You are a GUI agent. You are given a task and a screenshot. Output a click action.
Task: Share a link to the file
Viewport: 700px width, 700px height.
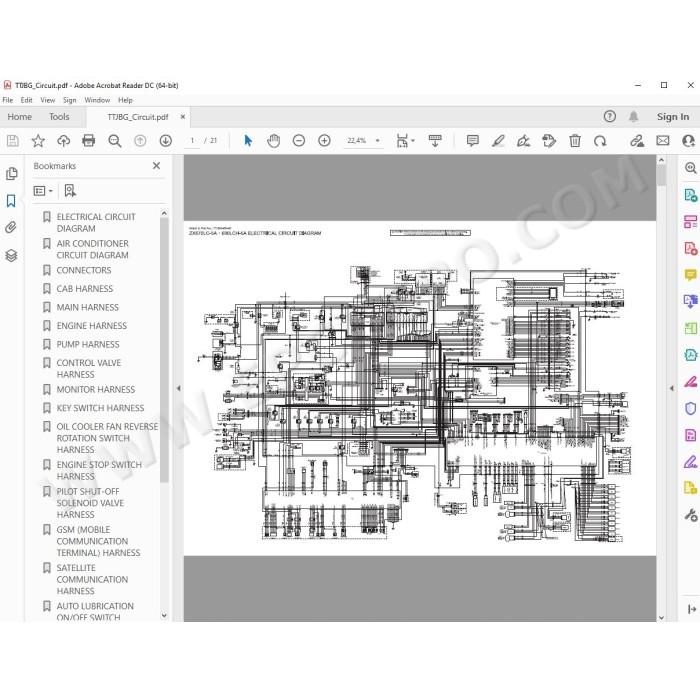point(637,141)
